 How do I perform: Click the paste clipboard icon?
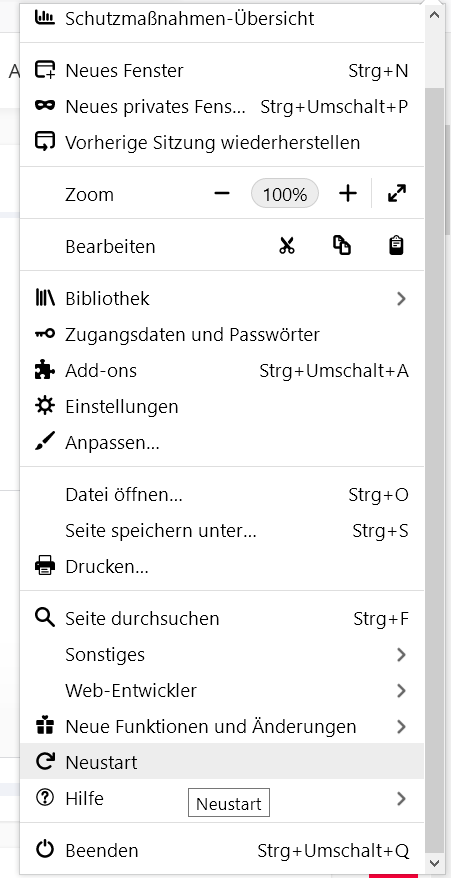pos(397,246)
